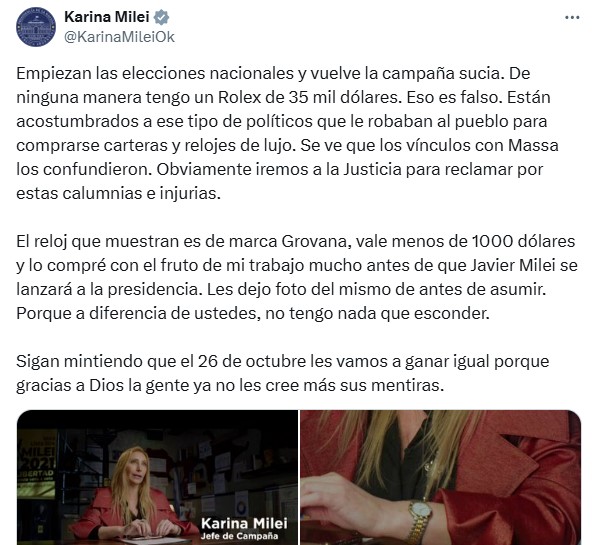Click the verified badge beside Karina Milei

point(161,17)
